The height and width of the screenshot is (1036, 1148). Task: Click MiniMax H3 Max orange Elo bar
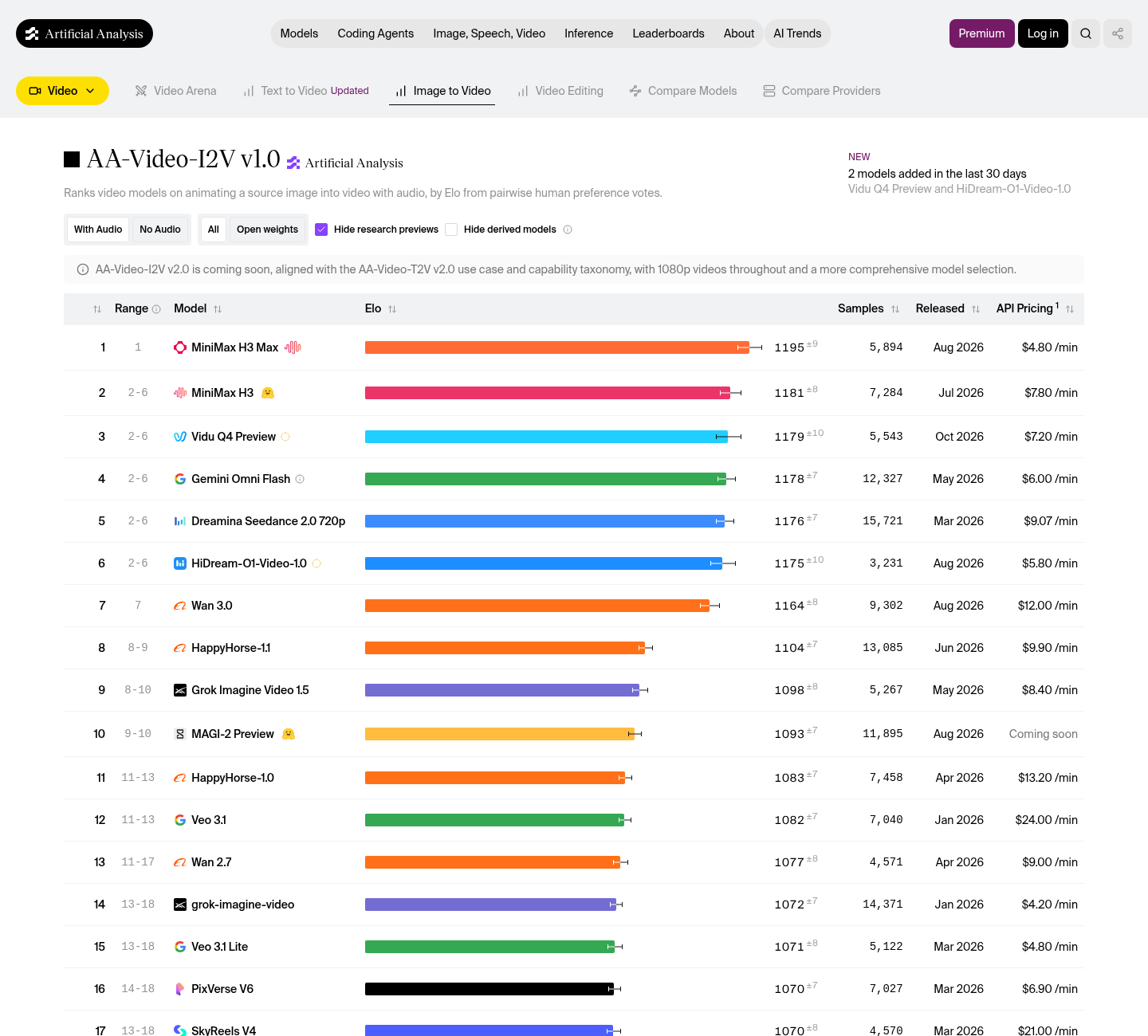pos(556,347)
